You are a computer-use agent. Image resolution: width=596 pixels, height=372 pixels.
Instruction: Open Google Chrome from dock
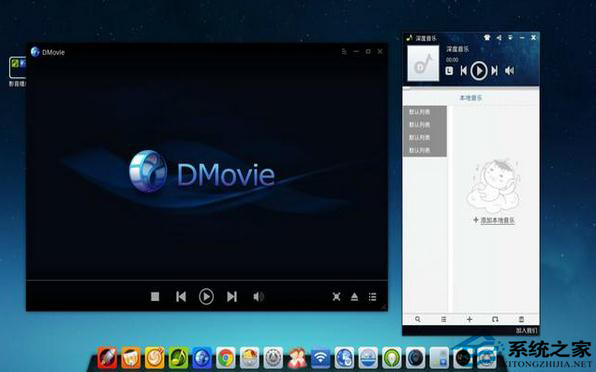226,358
